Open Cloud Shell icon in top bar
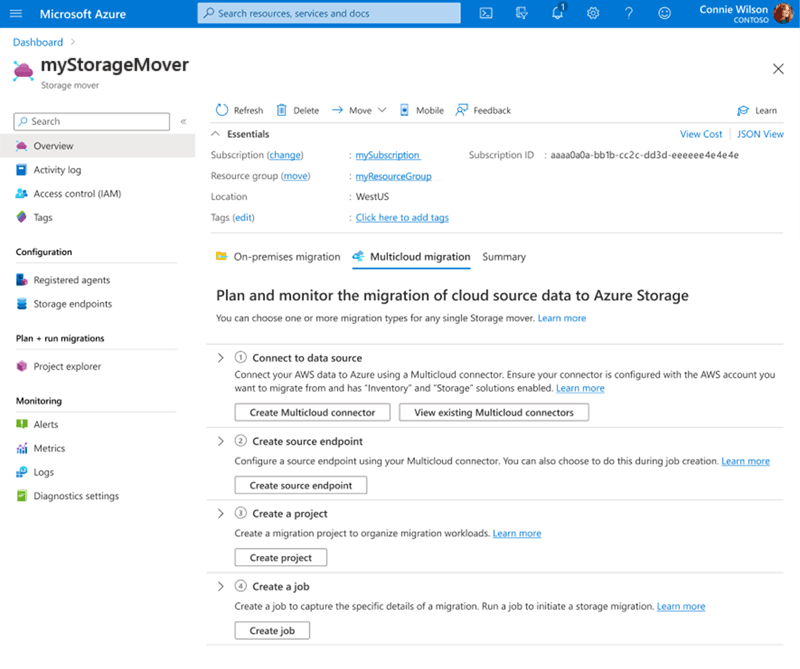This screenshot has width=800, height=669. point(486,13)
